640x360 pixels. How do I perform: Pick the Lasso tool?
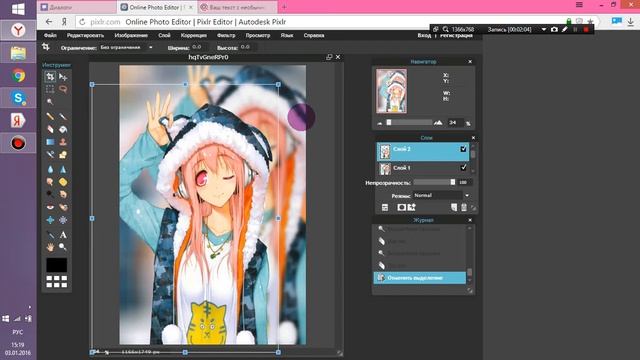click(63, 89)
